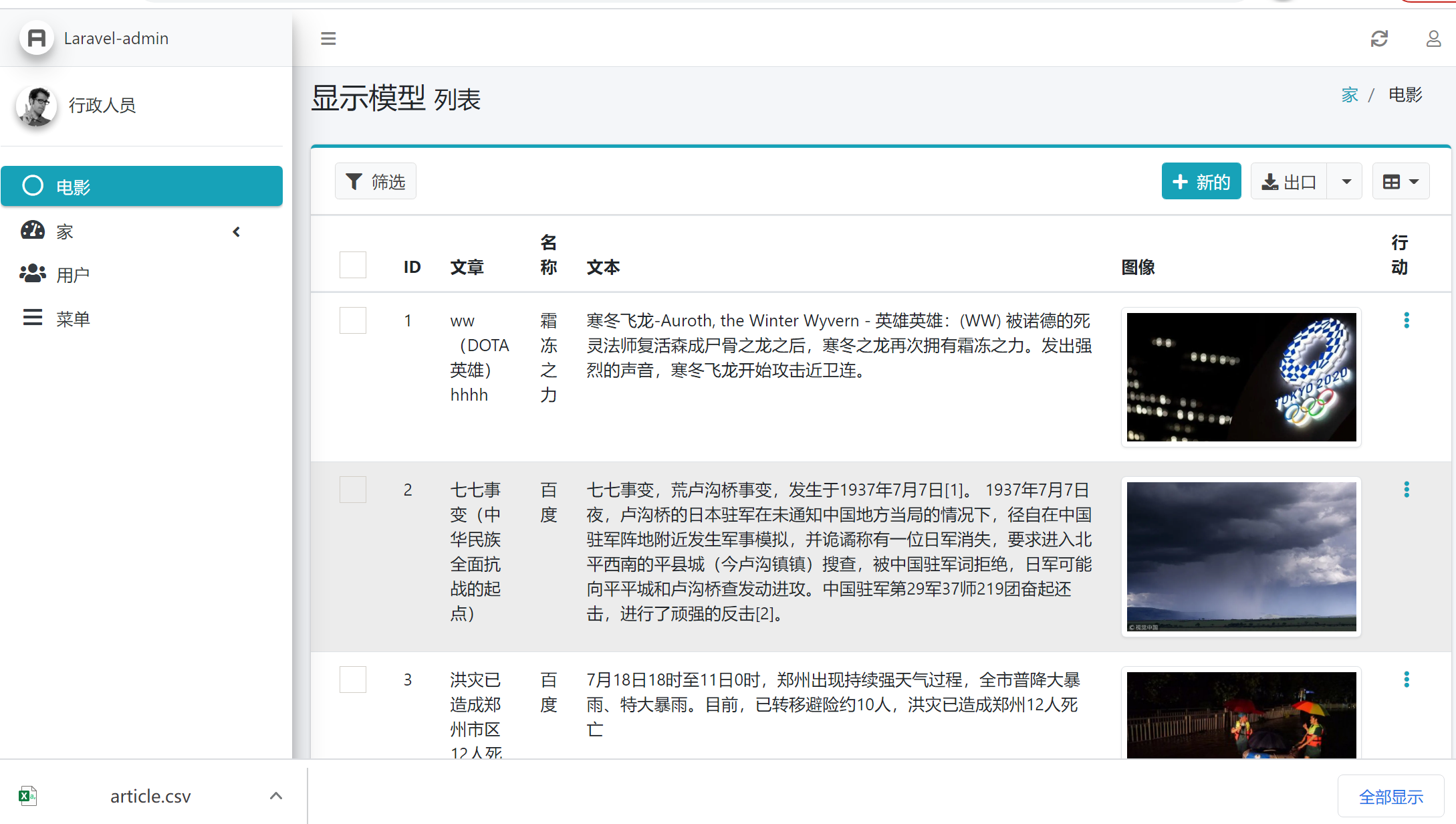Open the user profile icon menu

(x=1433, y=39)
